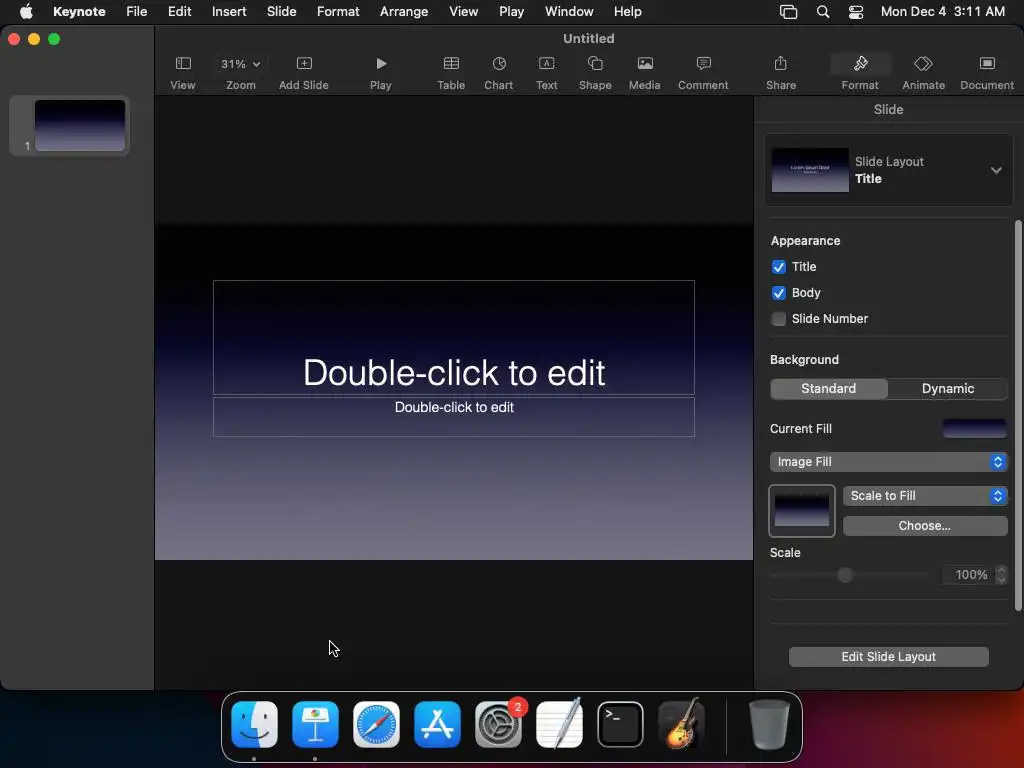
Task: Click the Stage Manager icon in the menu bar
Action: [788, 12]
